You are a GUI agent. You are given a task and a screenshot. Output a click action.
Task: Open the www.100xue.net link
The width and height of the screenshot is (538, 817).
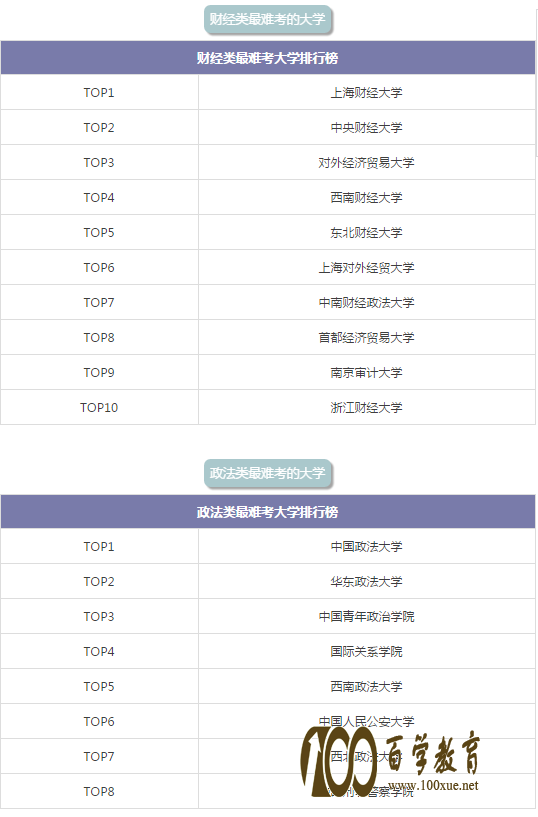[x=433, y=785]
